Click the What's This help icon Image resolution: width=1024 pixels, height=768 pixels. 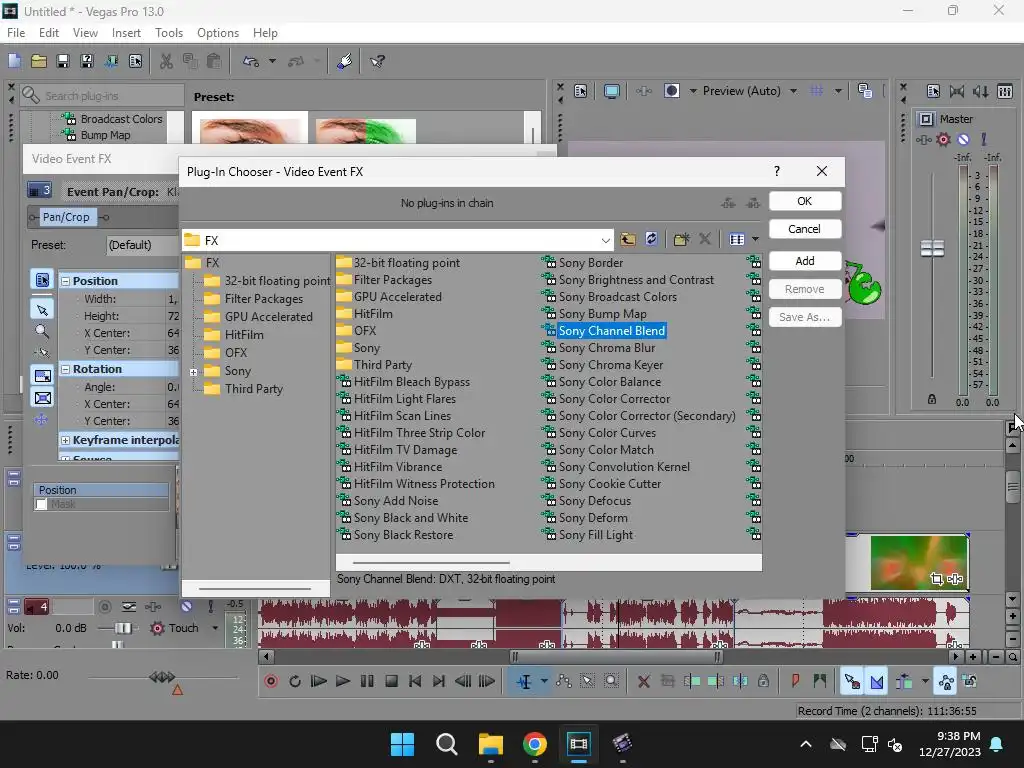377,61
